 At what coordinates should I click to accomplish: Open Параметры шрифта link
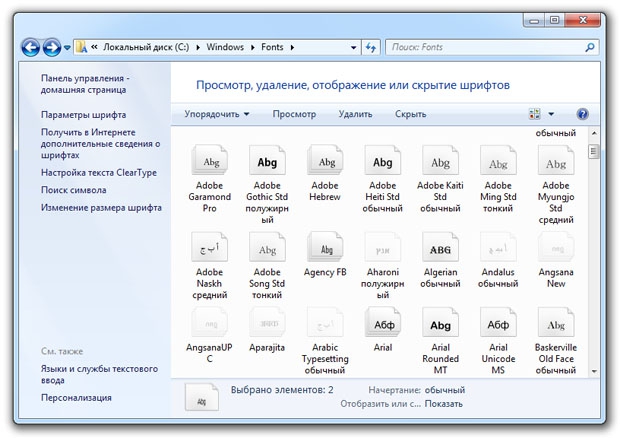click(83, 115)
